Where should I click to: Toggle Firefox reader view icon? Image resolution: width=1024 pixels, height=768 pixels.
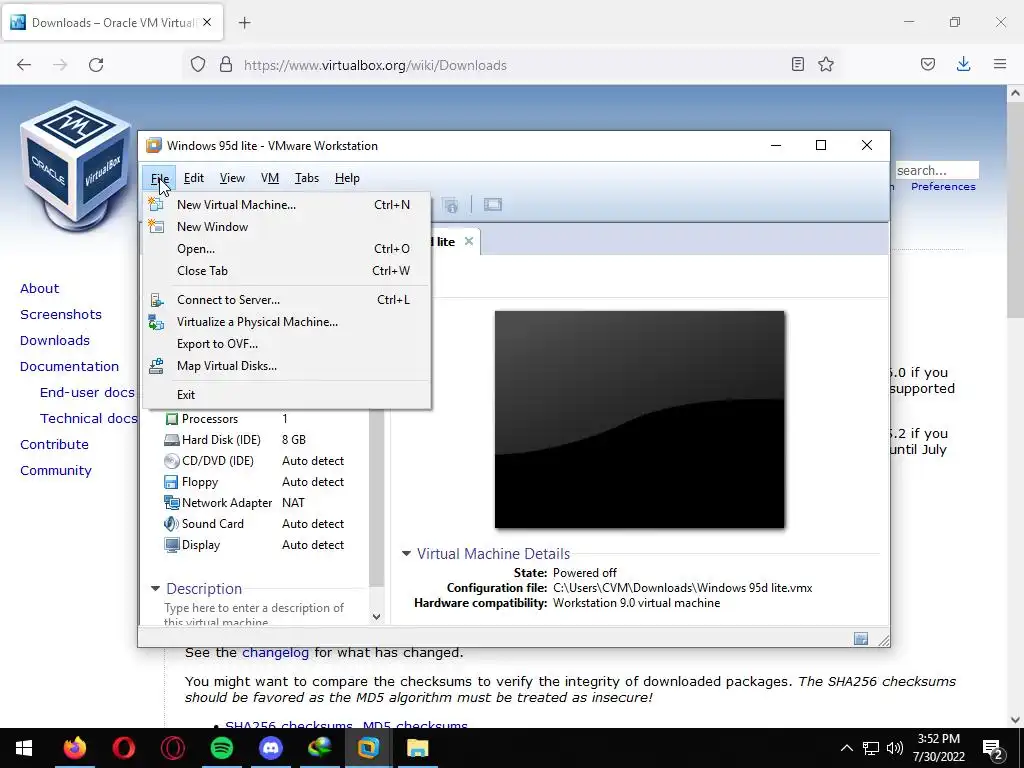click(x=797, y=64)
